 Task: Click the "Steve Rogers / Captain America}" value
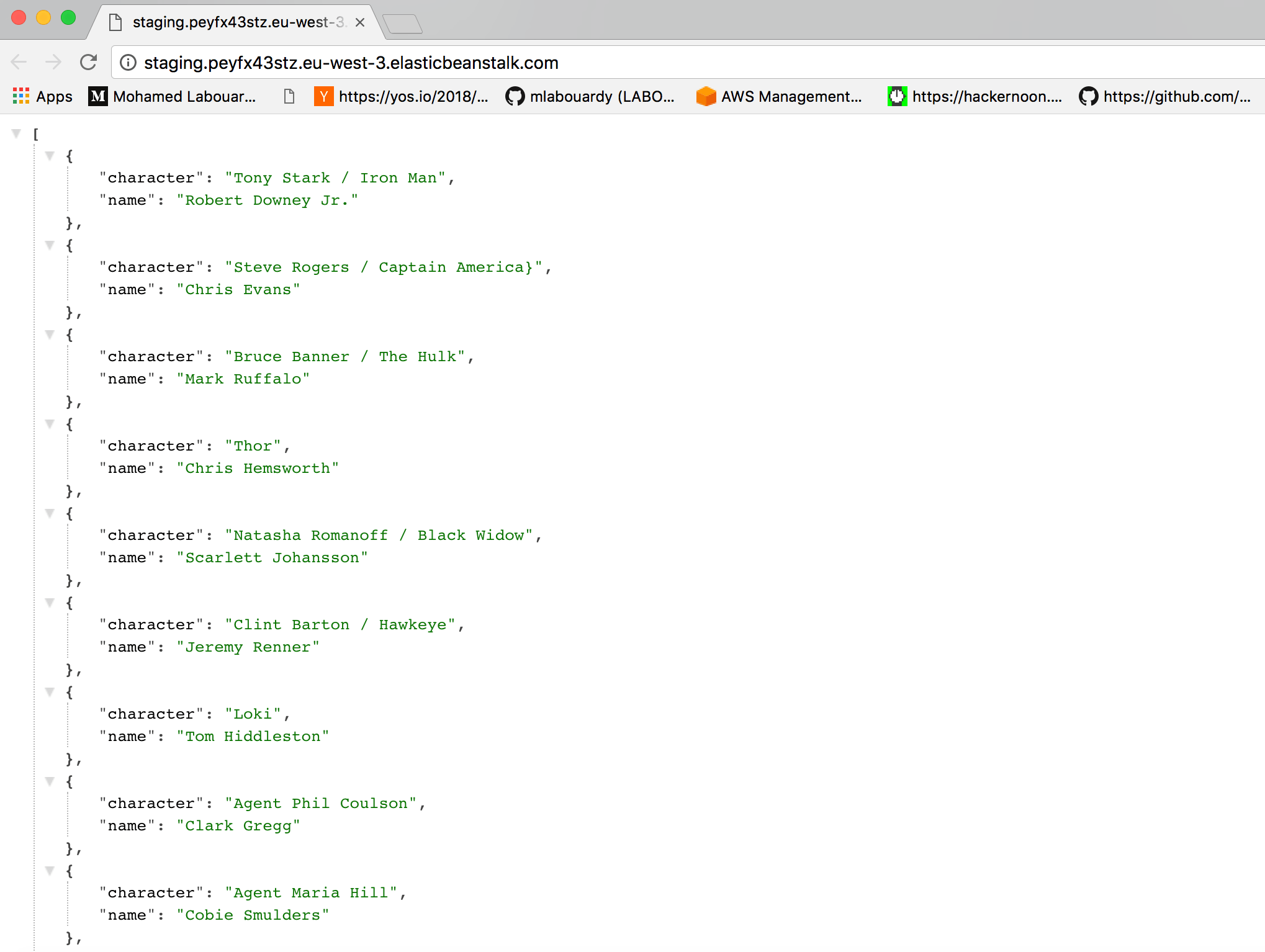pyautogui.click(x=384, y=267)
